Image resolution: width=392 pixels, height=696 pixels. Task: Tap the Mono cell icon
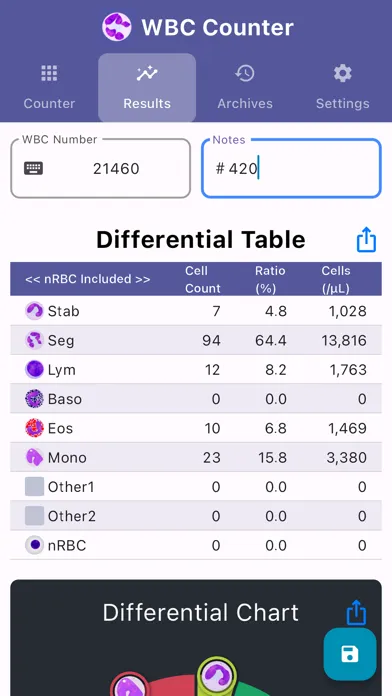(x=34, y=457)
